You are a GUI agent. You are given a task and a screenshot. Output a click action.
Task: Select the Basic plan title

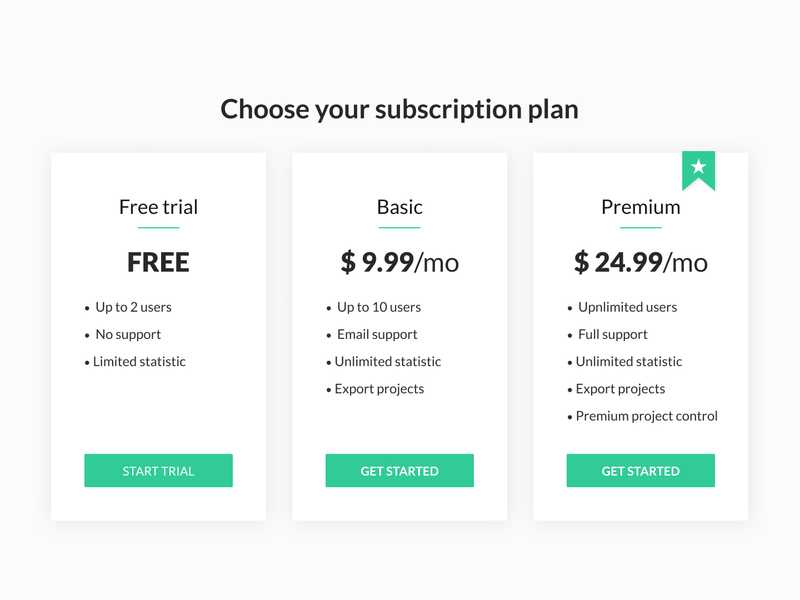[399, 207]
